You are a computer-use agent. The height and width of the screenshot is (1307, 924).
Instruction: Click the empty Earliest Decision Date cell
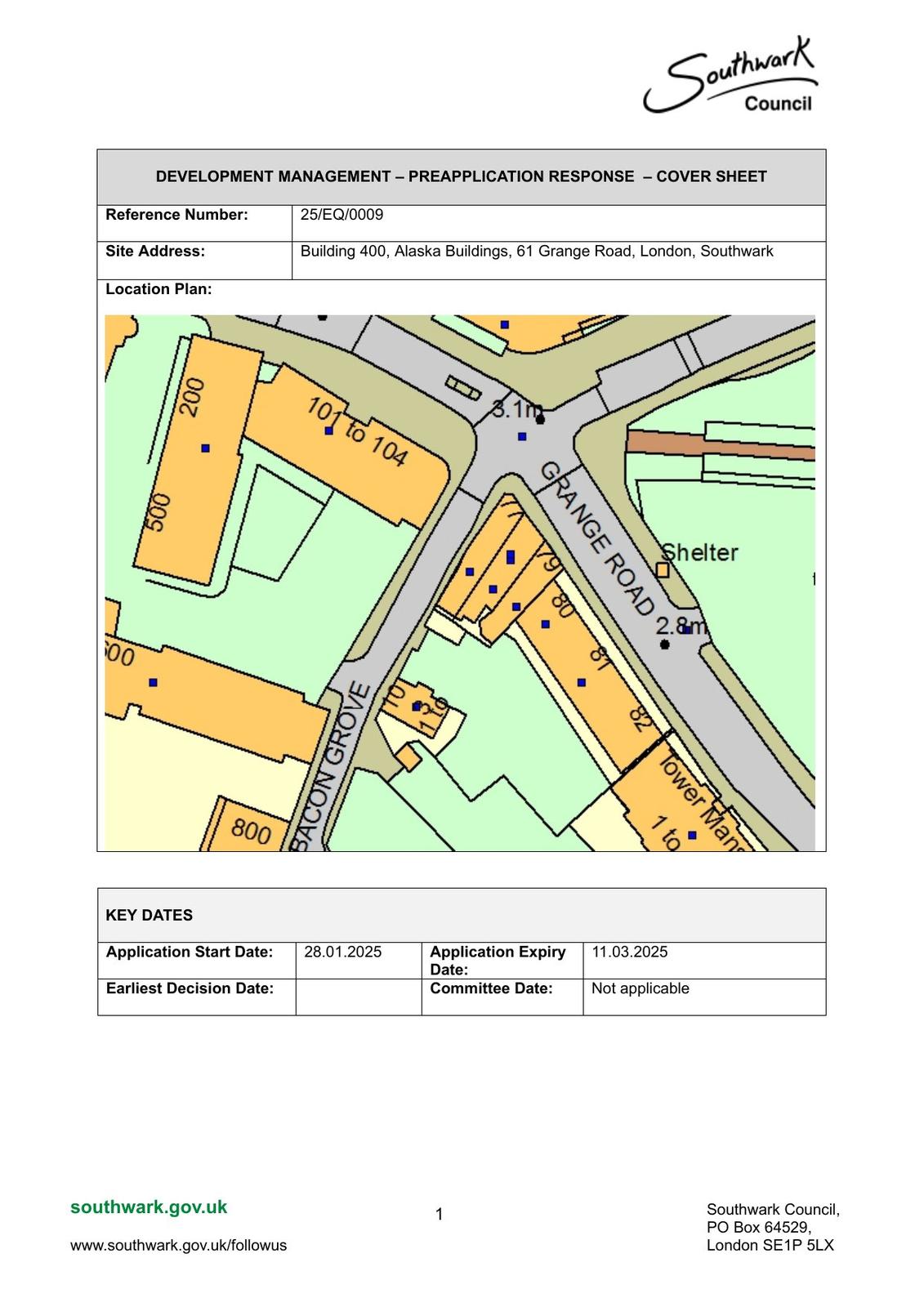click(358, 997)
